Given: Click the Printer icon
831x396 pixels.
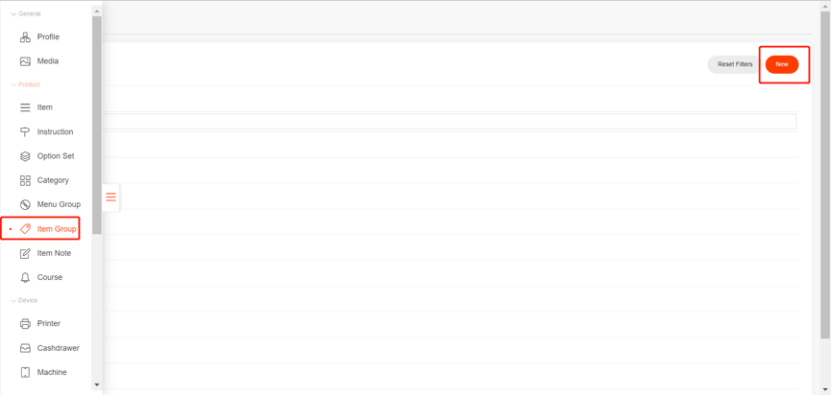Looking at the screenshot, I should (25, 324).
